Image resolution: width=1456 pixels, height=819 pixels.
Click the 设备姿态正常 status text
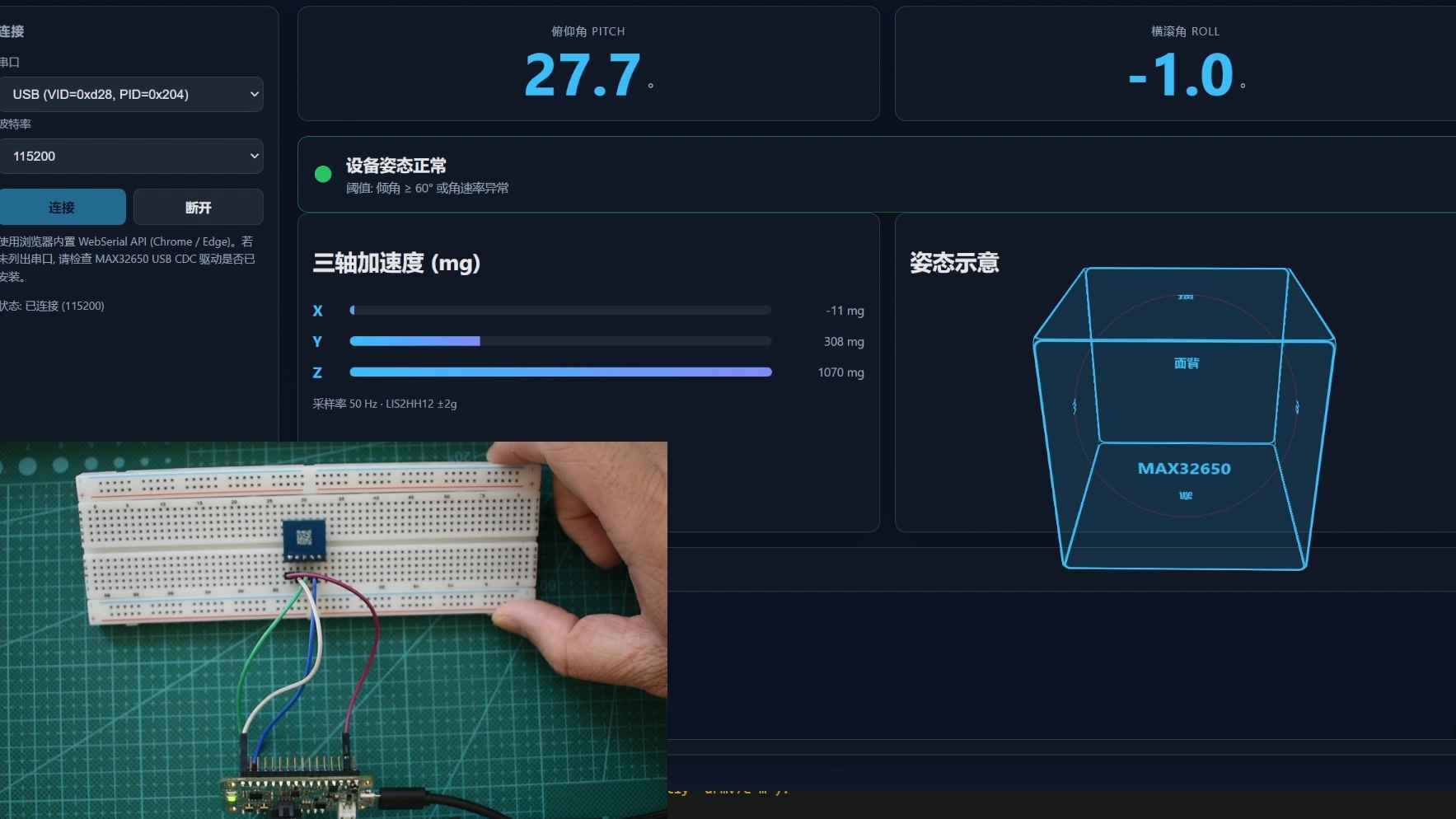pos(396,166)
